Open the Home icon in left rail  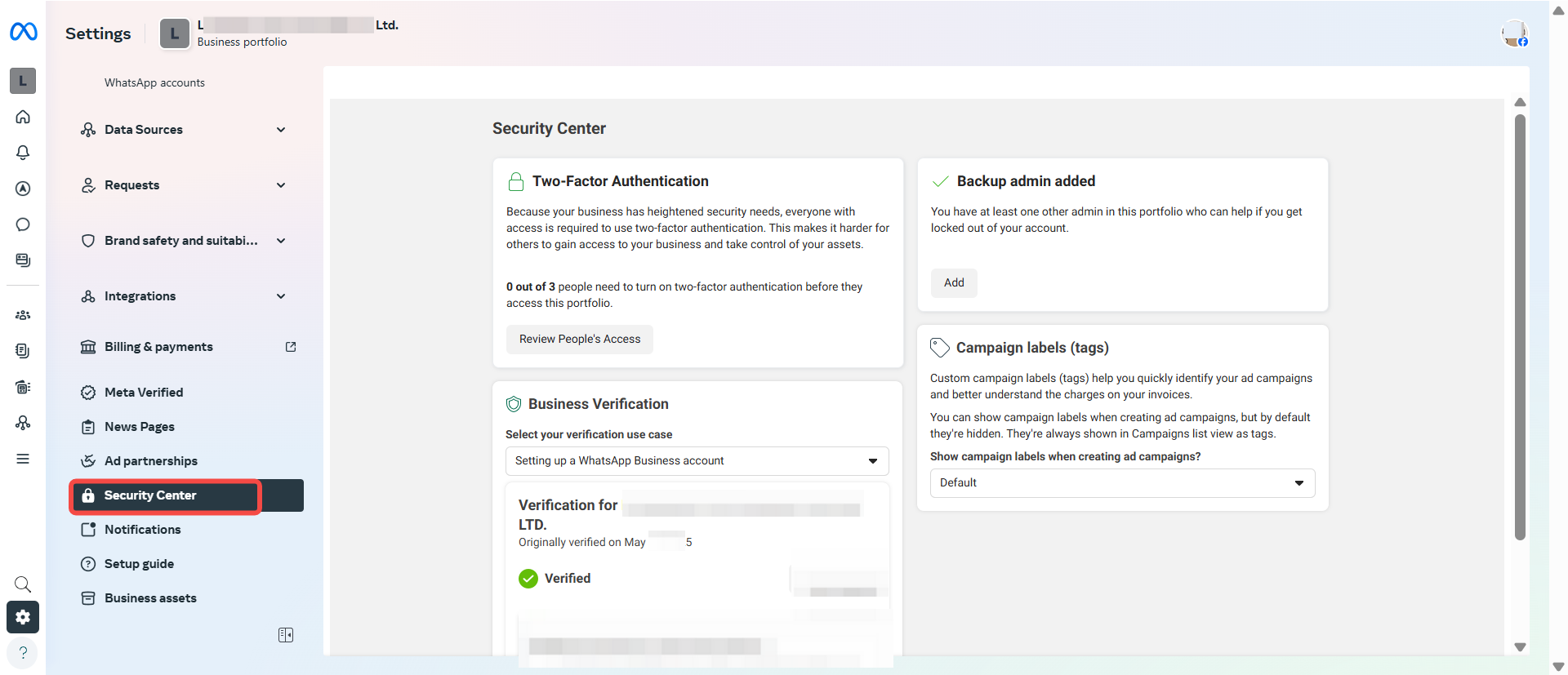pyautogui.click(x=23, y=117)
